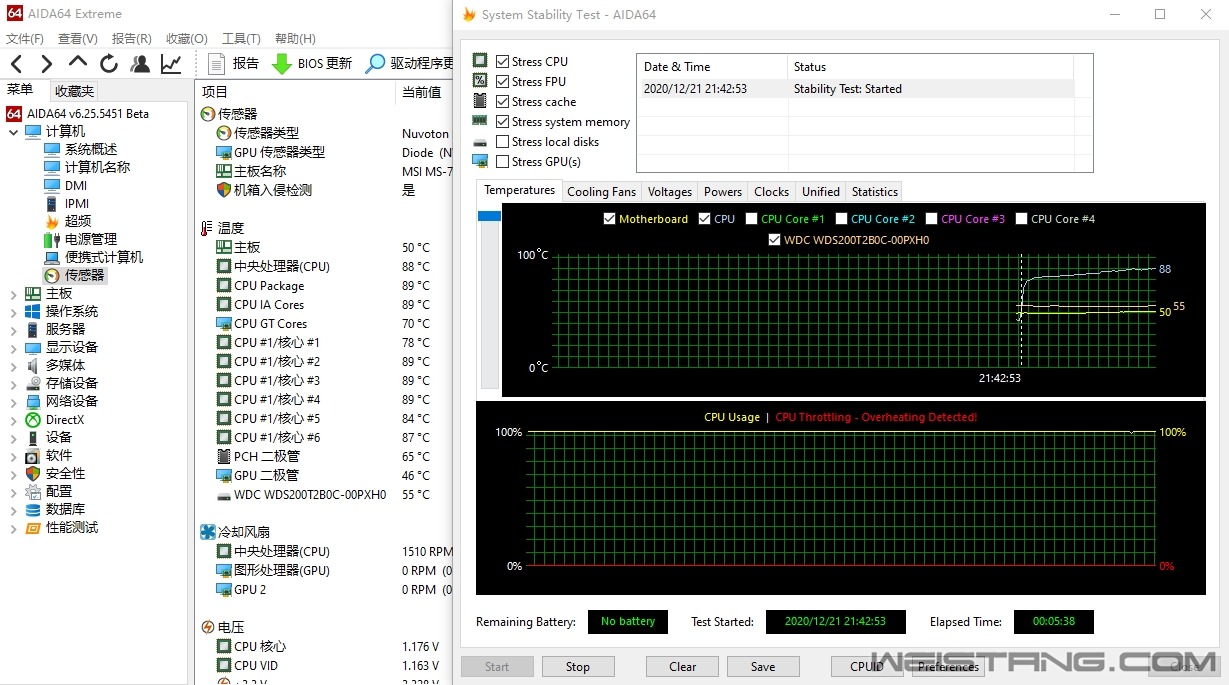Click the Clear button
1229x685 pixels.
(x=683, y=667)
